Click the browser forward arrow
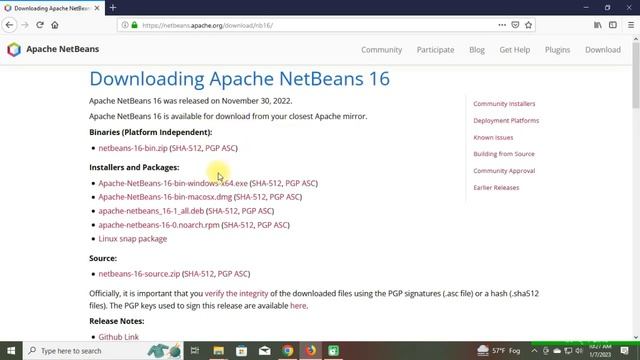The image size is (640, 360). pyautogui.click(x=25, y=25)
